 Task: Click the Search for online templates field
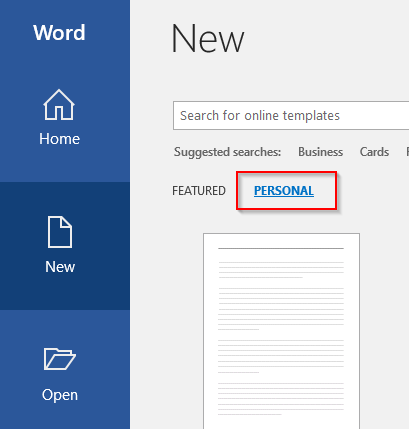pos(291,116)
